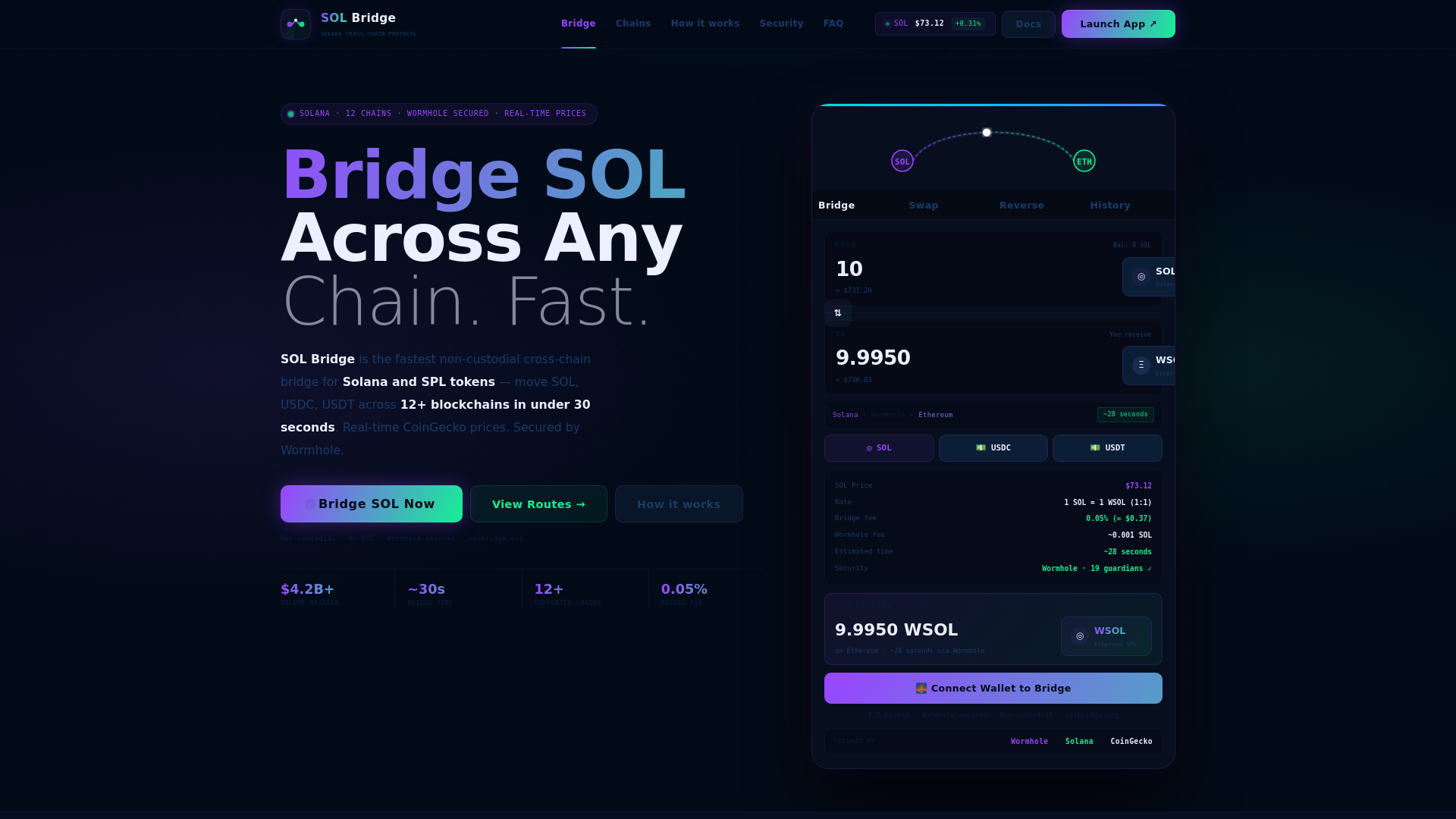Viewport: 1456px width, 819px height.
Task: Open the History tab
Action: click(1110, 206)
